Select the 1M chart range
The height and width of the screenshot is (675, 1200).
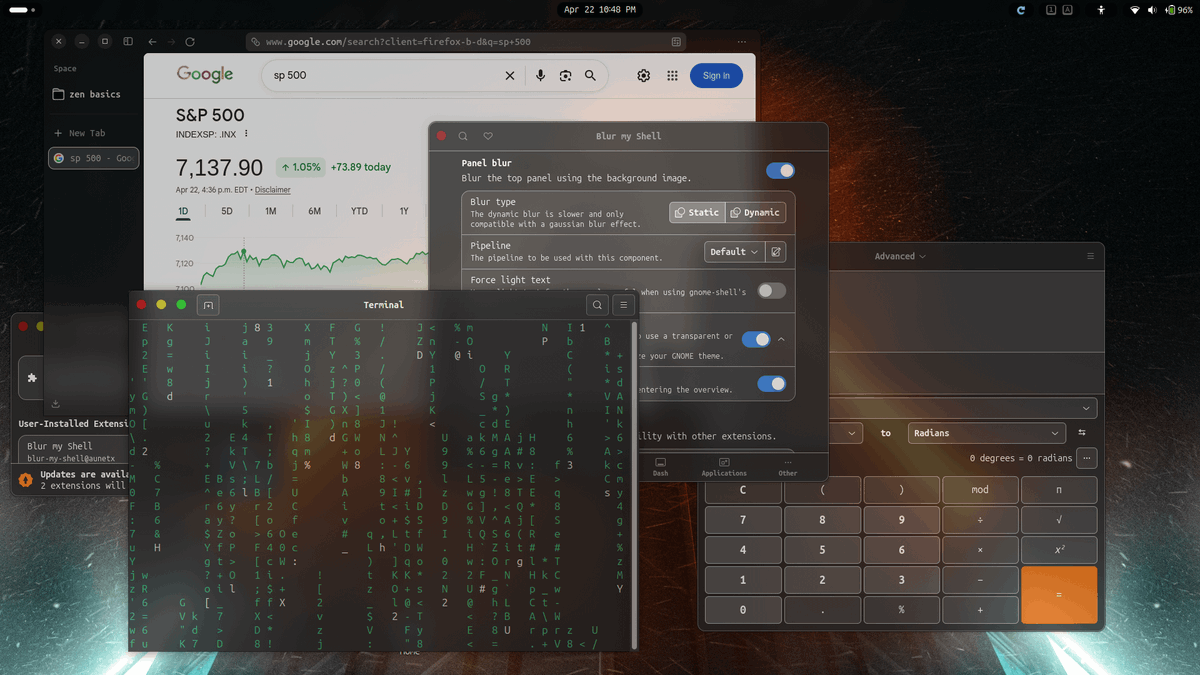point(270,211)
